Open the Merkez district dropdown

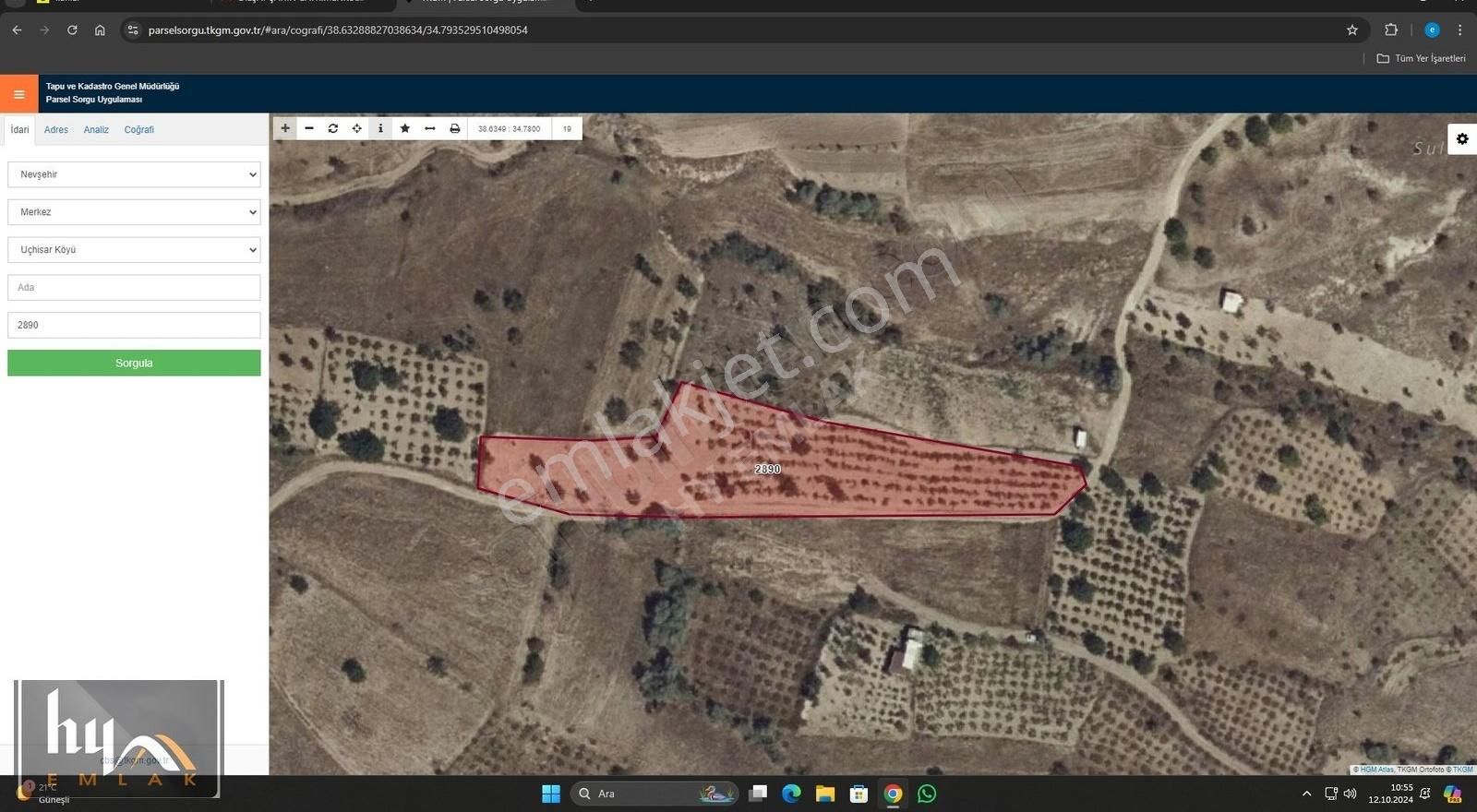tap(134, 212)
